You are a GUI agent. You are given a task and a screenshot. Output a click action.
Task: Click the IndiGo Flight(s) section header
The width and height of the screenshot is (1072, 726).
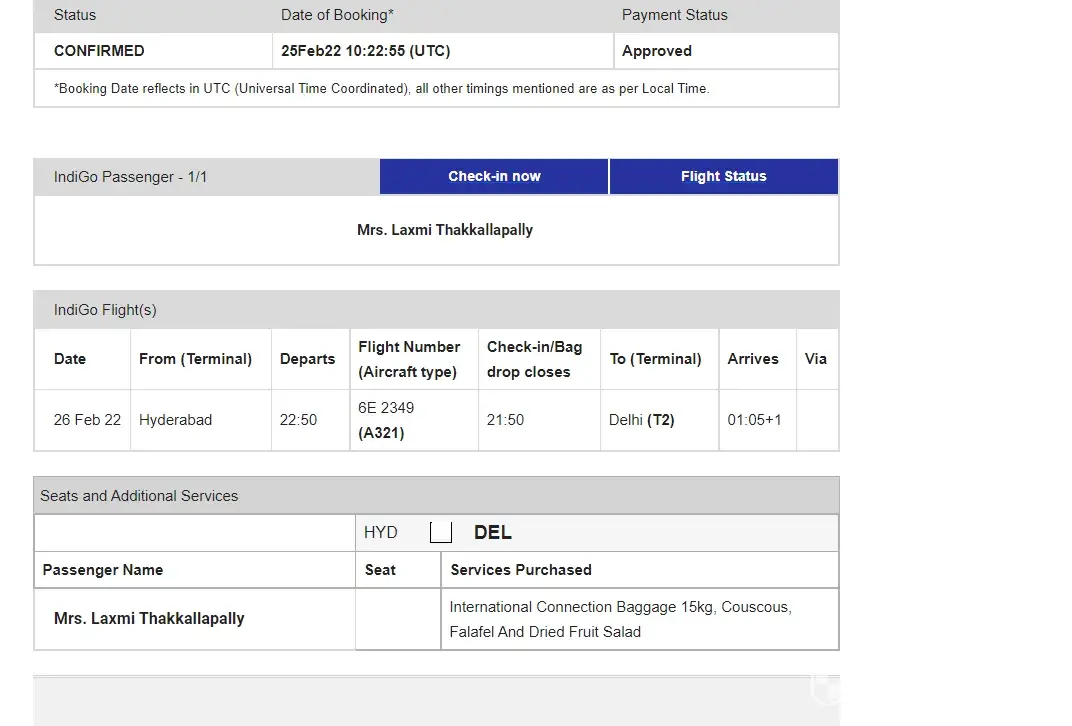[x=105, y=310]
